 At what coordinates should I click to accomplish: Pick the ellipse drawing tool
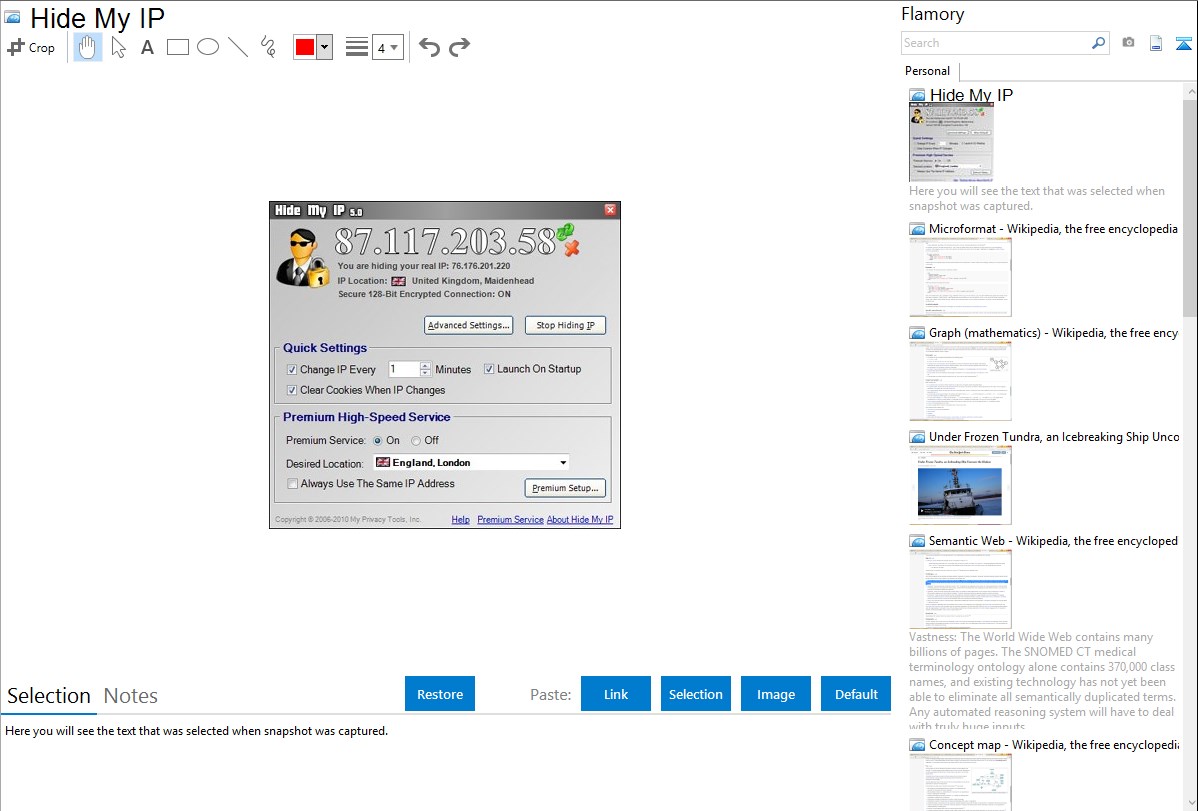click(x=208, y=47)
